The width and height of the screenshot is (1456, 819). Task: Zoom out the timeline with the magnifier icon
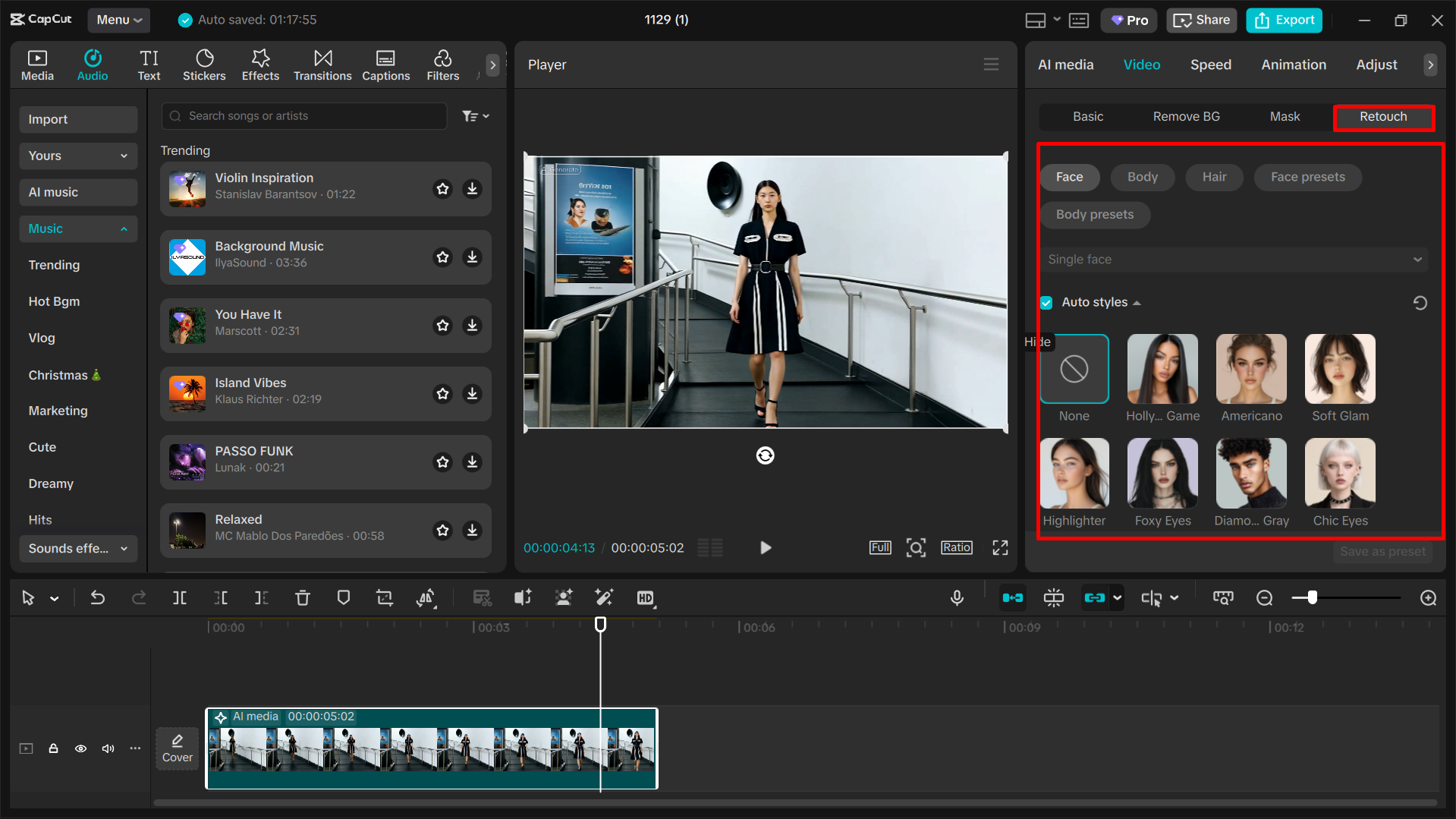click(x=1265, y=597)
